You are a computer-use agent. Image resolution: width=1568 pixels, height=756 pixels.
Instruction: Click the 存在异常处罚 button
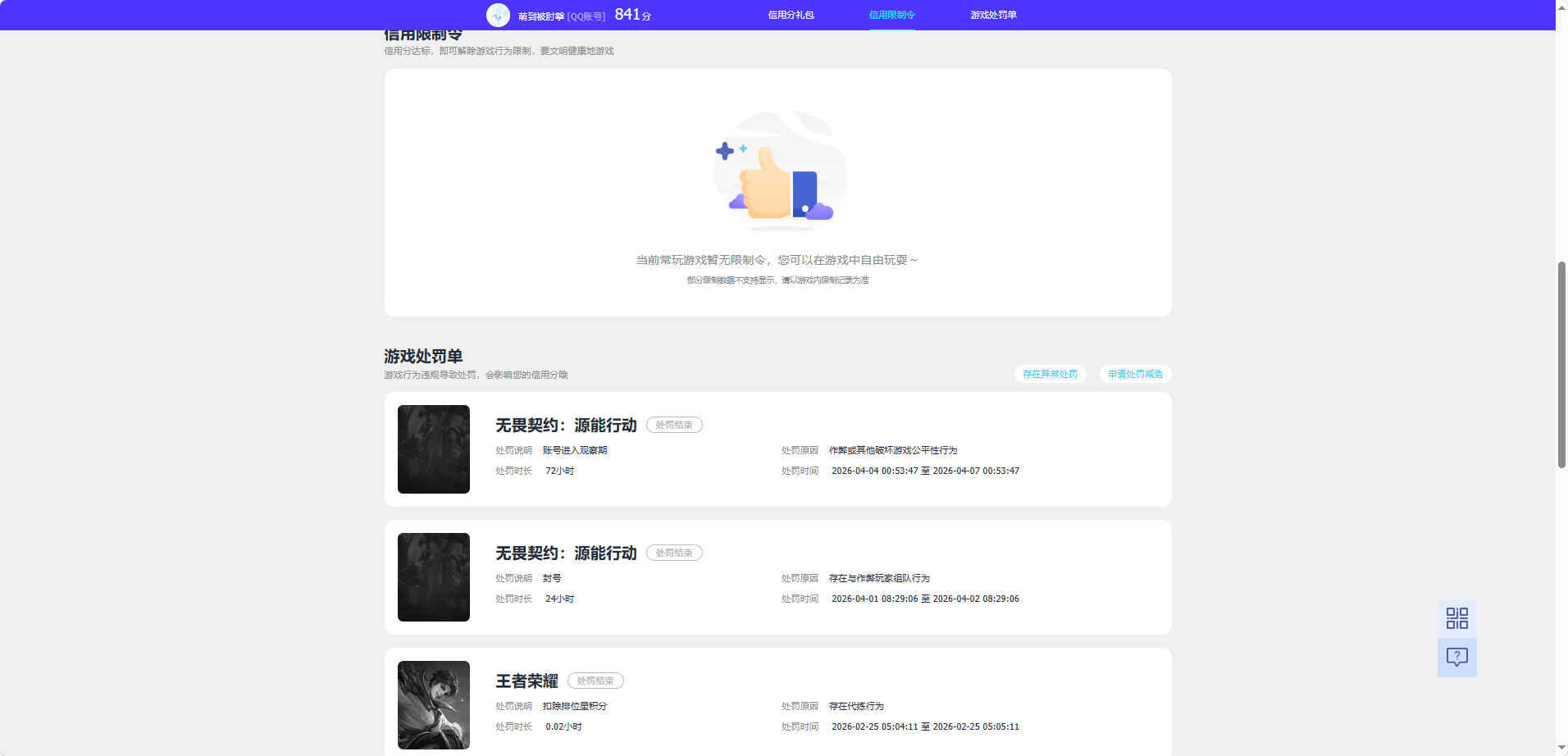pos(1050,374)
